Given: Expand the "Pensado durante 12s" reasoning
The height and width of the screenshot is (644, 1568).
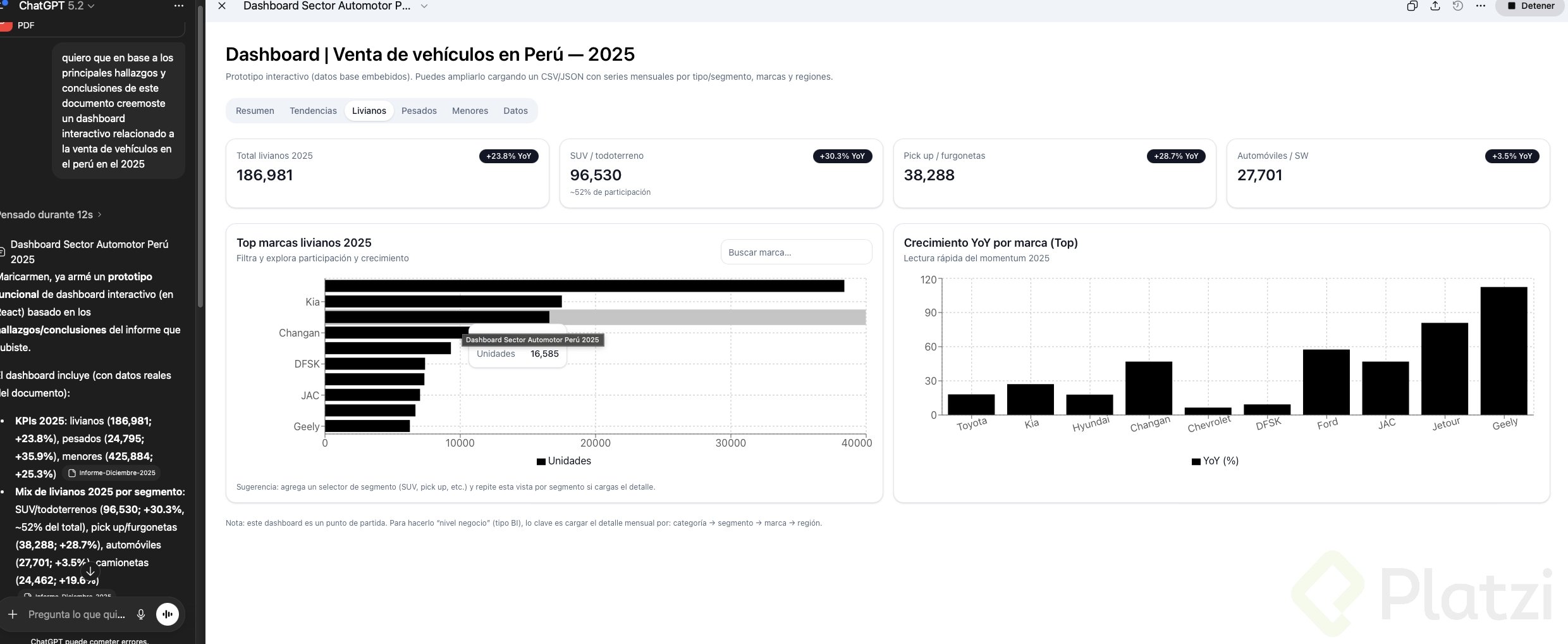Looking at the screenshot, I should tap(49, 215).
